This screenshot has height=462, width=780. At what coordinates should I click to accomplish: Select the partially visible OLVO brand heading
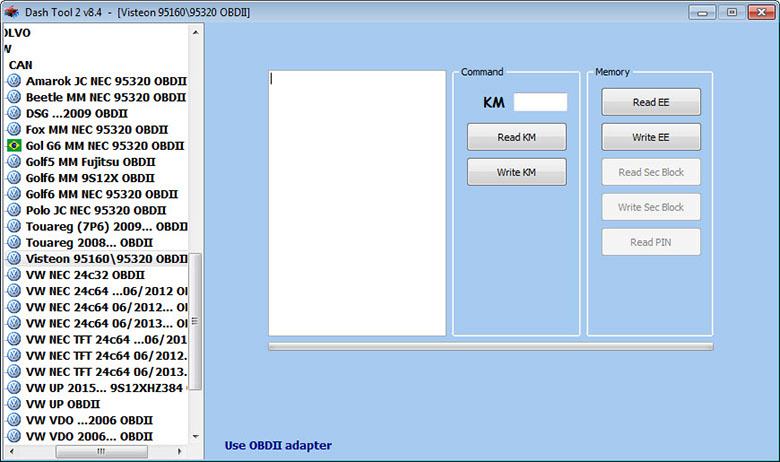17,33
